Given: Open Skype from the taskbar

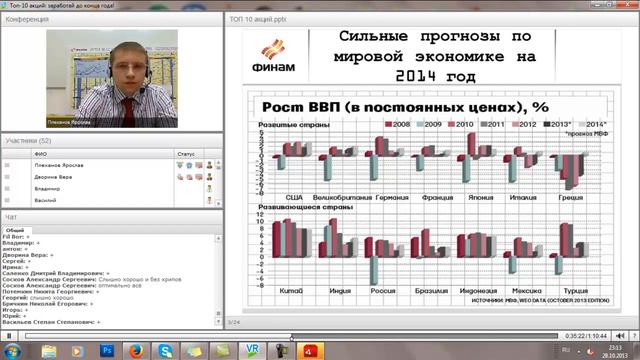Looking at the screenshot, I should coord(165,351).
